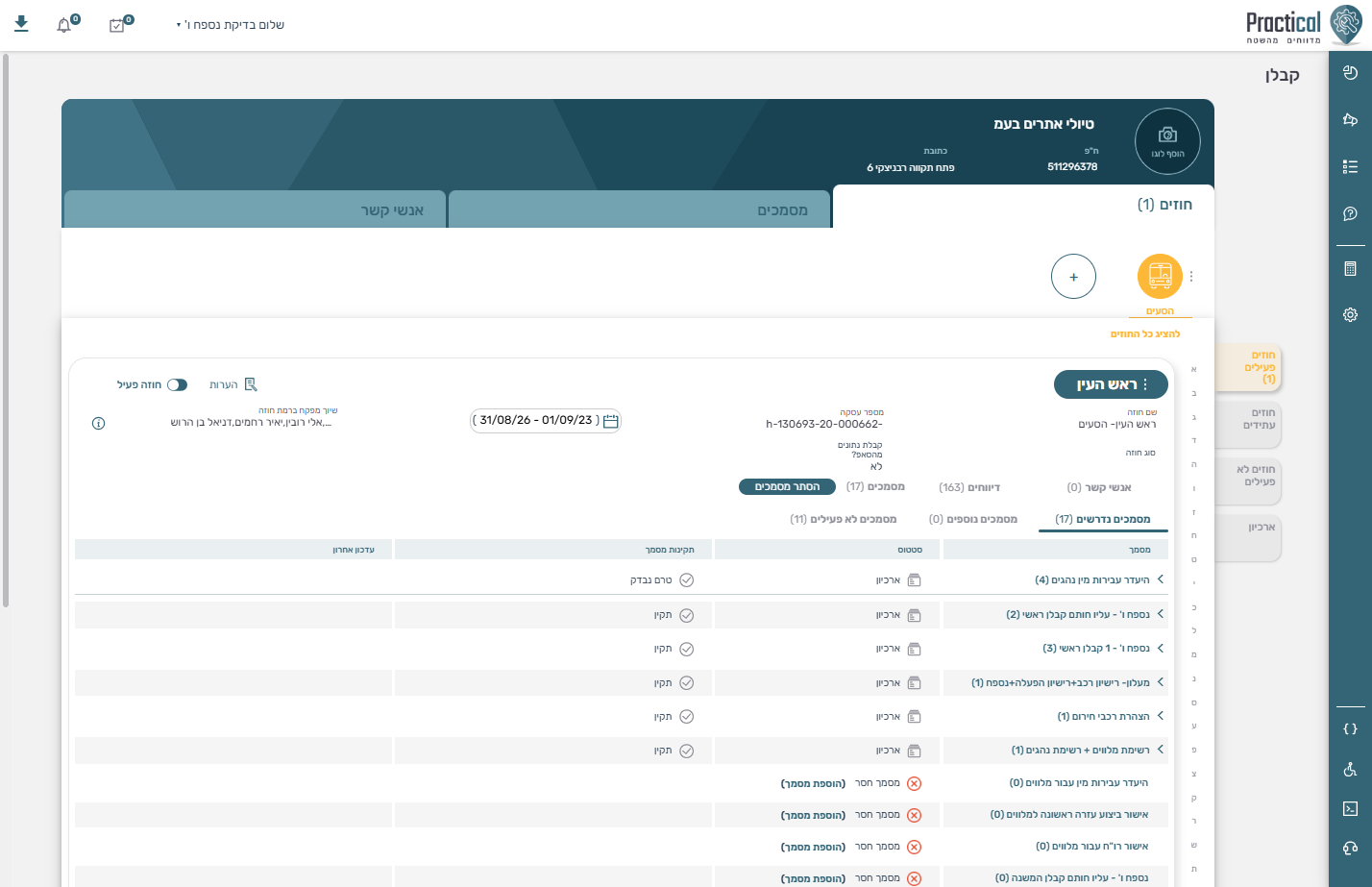Click archive icon in הצהרת רכבי חירום row
The height and width of the screenshot is (887, 1372).
point(914,717)
